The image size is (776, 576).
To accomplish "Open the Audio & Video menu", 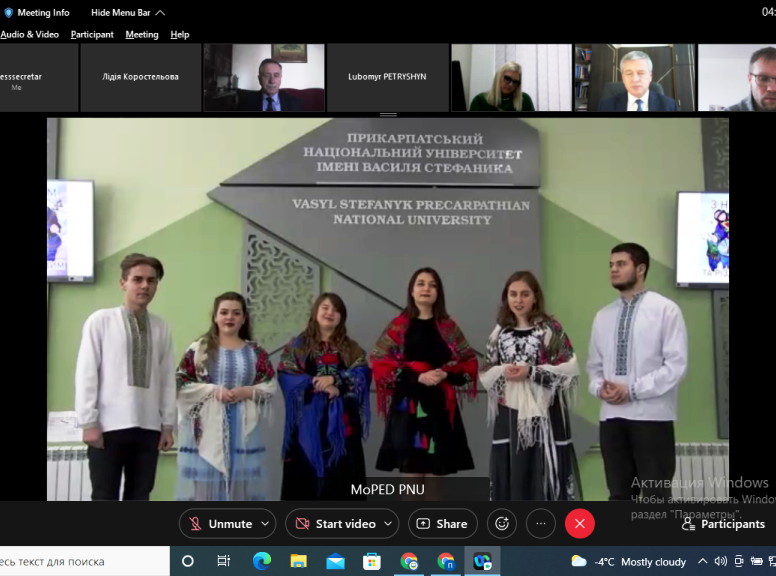I will [29, 34].
